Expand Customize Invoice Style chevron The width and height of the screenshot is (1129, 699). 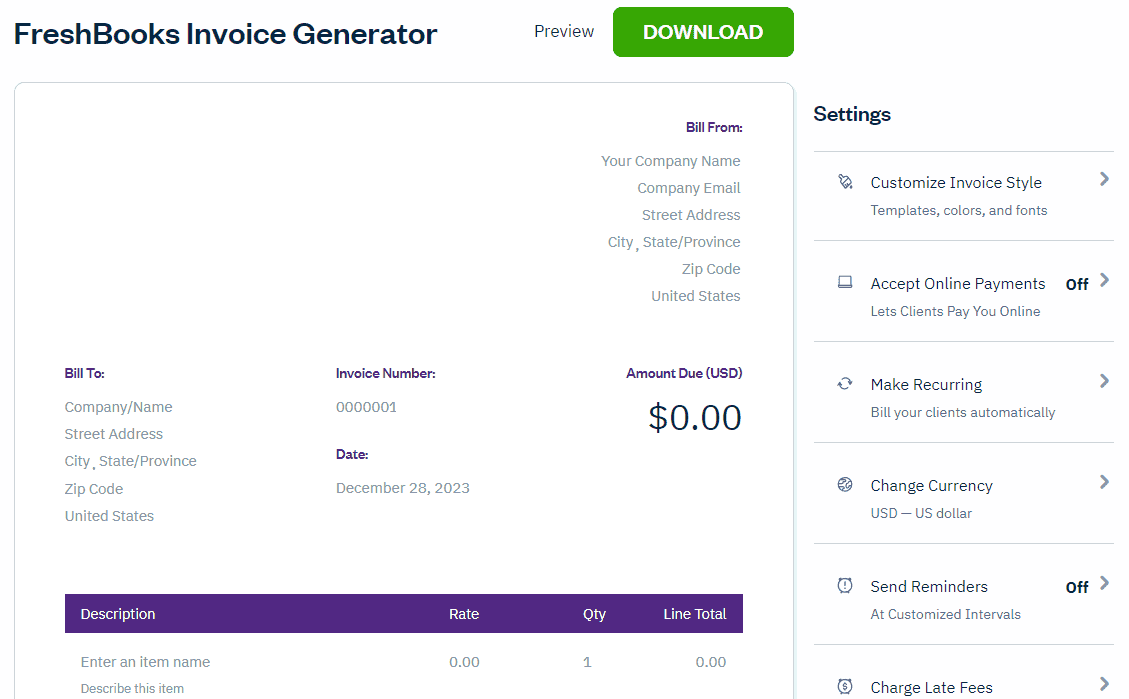coord(1105,179)
